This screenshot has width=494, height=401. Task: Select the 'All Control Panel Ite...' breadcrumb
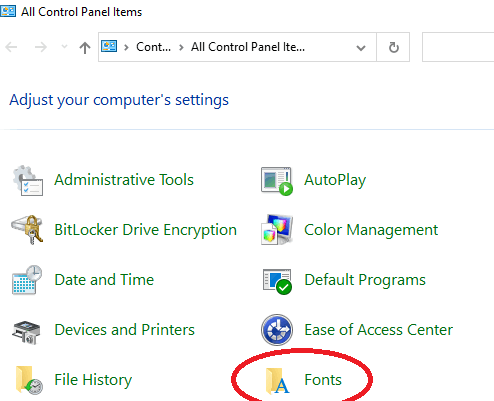pos(248,47)
